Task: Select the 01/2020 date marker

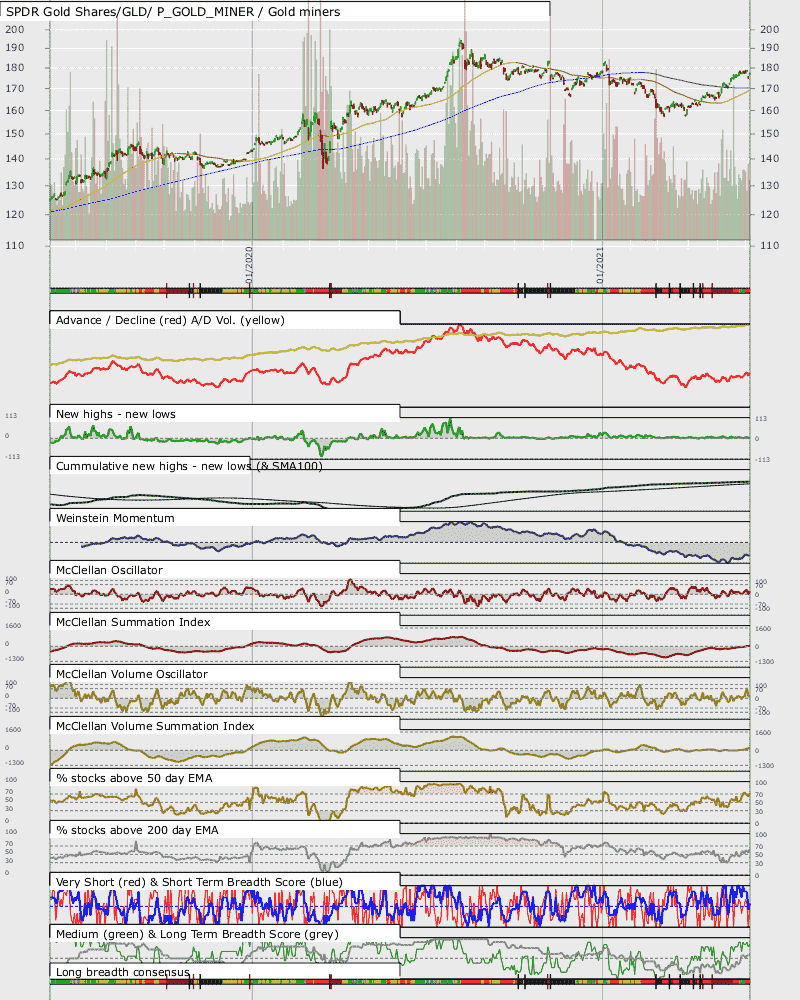Action: [x=249, y=265]
